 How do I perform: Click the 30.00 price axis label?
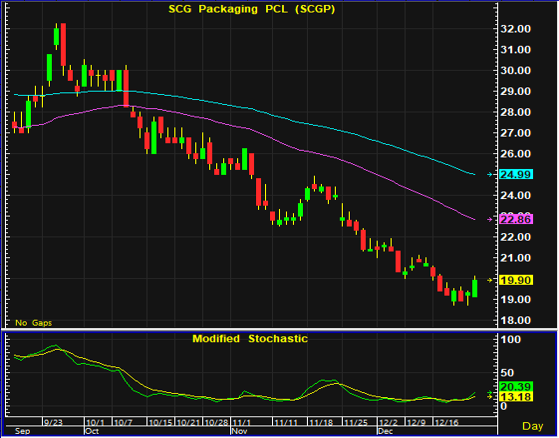(515, 70)
